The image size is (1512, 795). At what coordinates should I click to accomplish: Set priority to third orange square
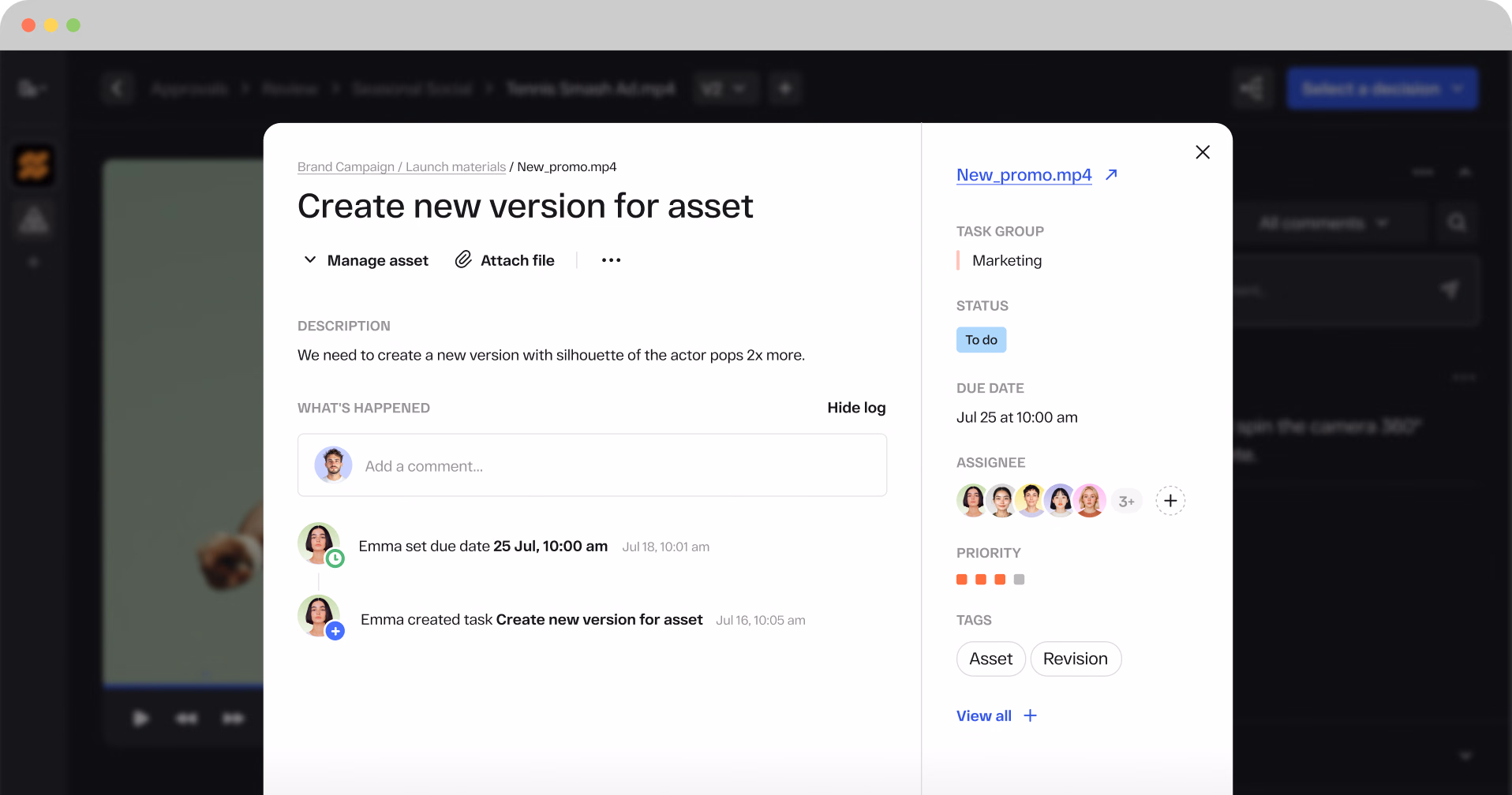[1000, 580]
